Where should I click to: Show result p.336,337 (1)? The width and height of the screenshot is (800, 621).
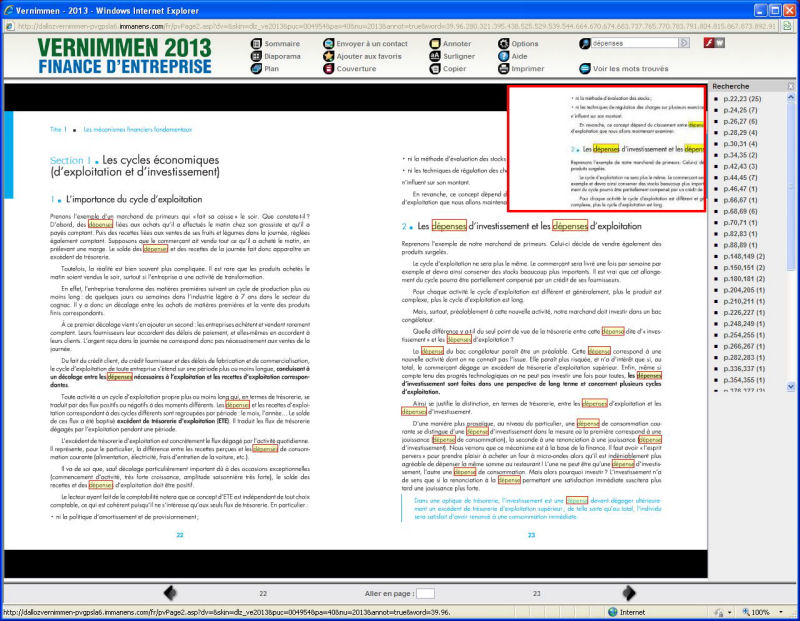click(x=744, y=368)
